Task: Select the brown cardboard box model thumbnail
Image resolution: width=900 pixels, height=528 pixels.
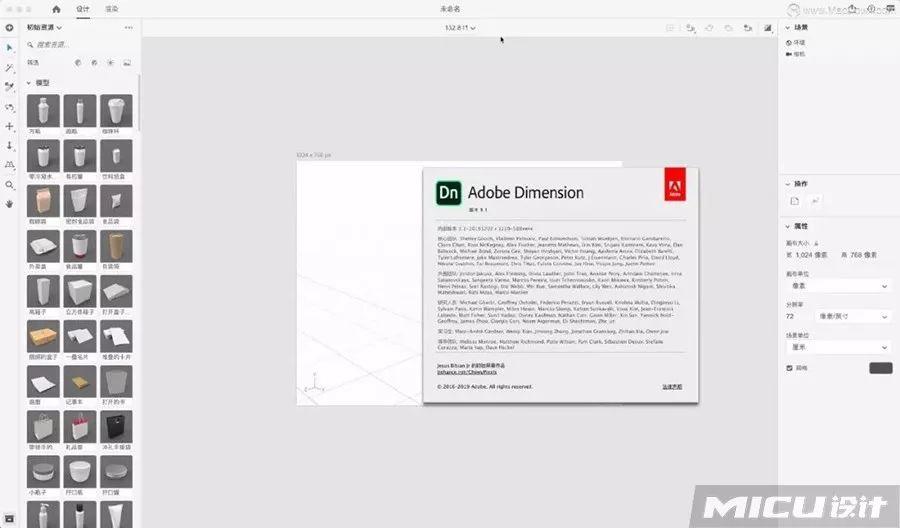Action: tap(43, 336)
